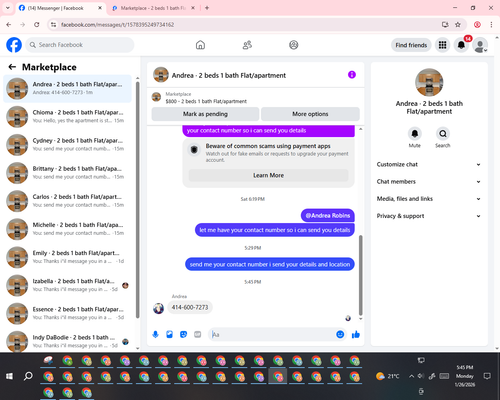This screenshot has height=400, width=500.
Task: Show hidden system tray icons
Action: [x=411, y=376]
